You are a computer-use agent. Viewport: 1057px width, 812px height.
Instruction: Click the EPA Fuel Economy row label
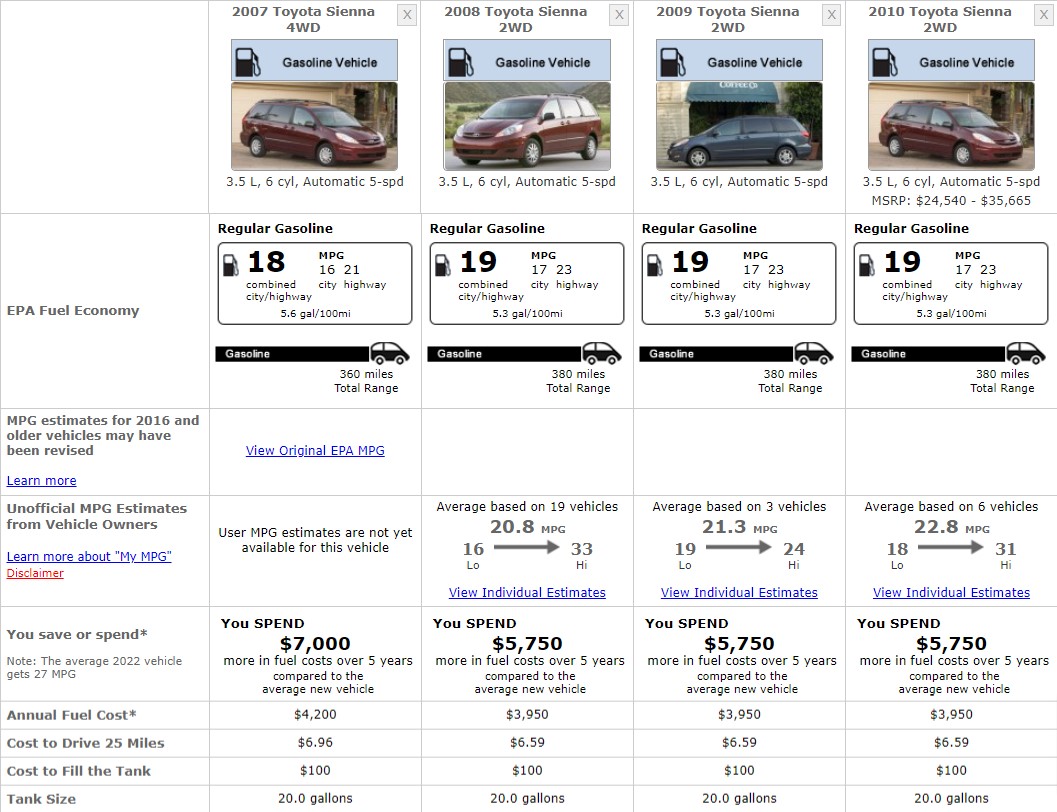(x=73, y=311)
